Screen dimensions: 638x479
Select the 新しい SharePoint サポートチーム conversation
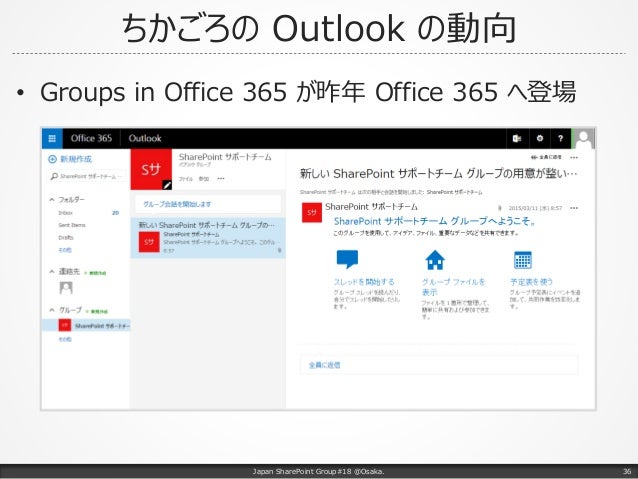(208, 238)
